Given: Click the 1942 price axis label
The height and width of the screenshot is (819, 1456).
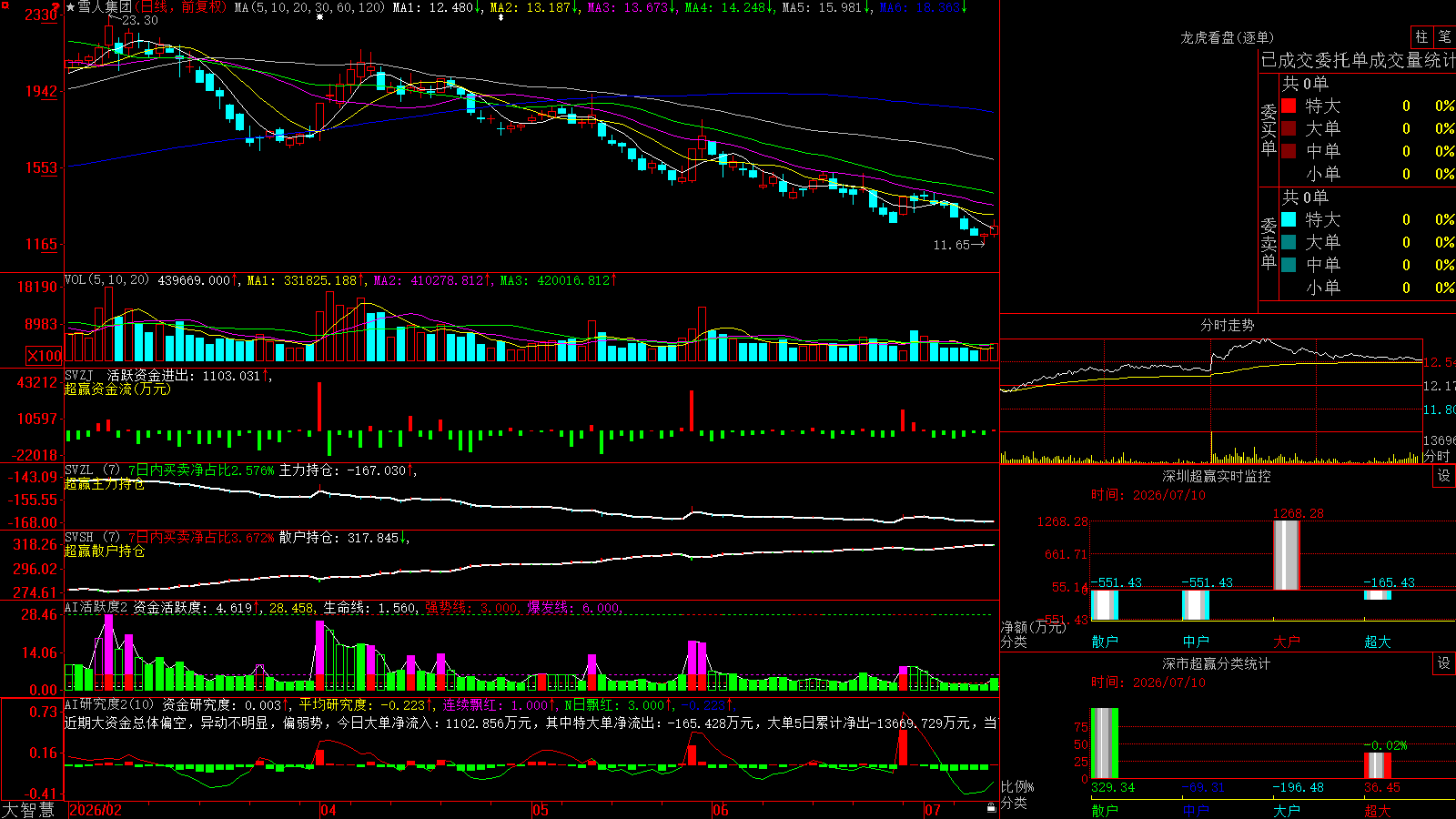Looking at the screenshot, I should pyautogui.click(x=42, y=91).
